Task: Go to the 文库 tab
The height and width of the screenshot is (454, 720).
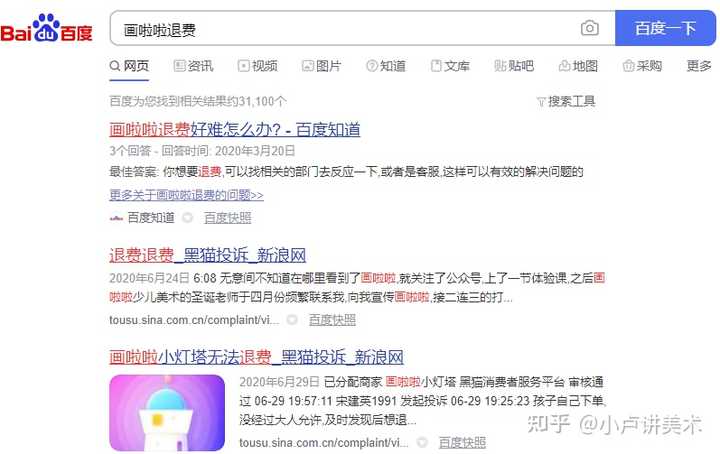Action: point(450,66)
